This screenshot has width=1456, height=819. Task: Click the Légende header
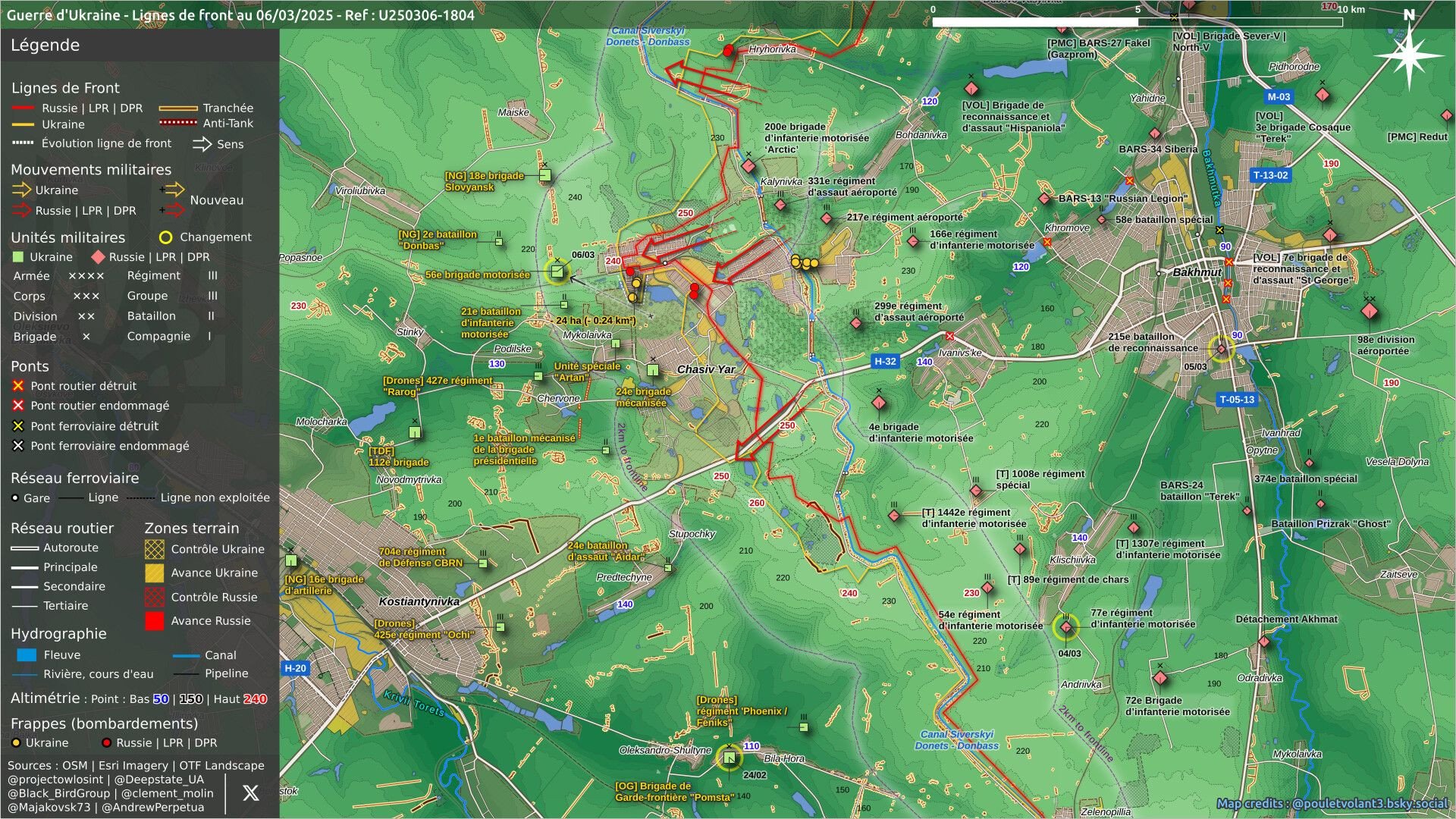(x=45, y=45)
